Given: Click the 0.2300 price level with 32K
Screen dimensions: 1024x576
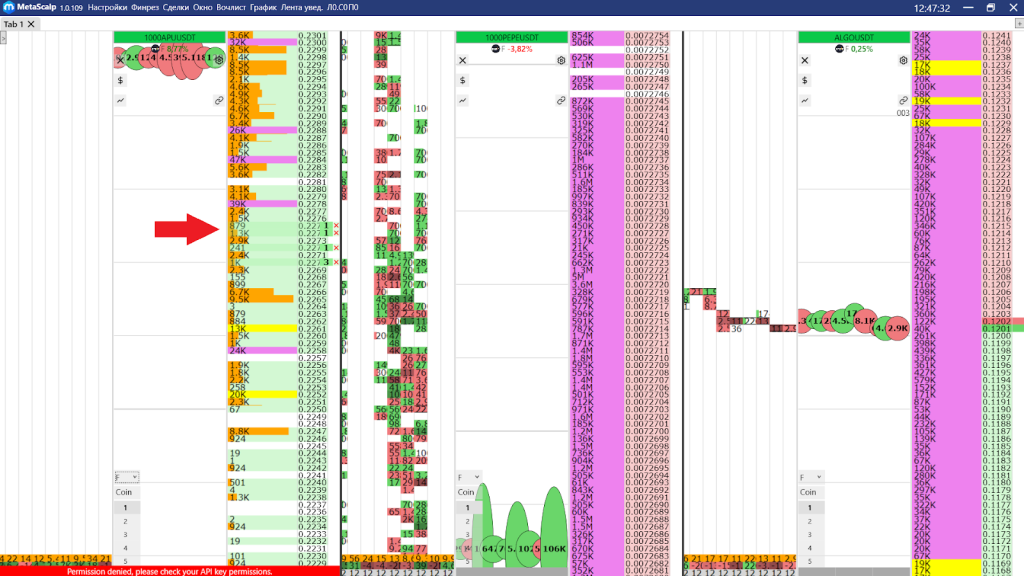Looking at the screenshot, I should coord(278,42).
